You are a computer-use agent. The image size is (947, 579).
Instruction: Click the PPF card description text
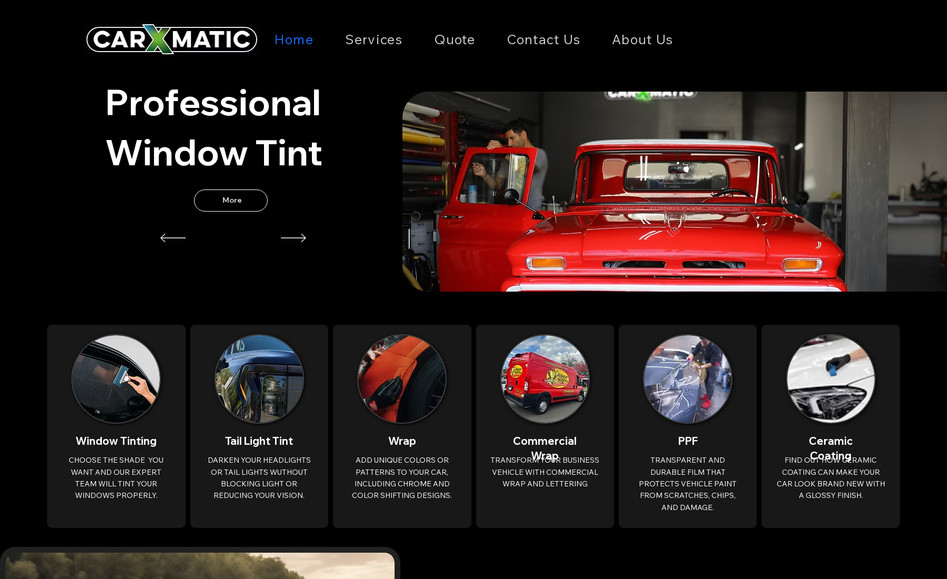[x=688, y=483]
